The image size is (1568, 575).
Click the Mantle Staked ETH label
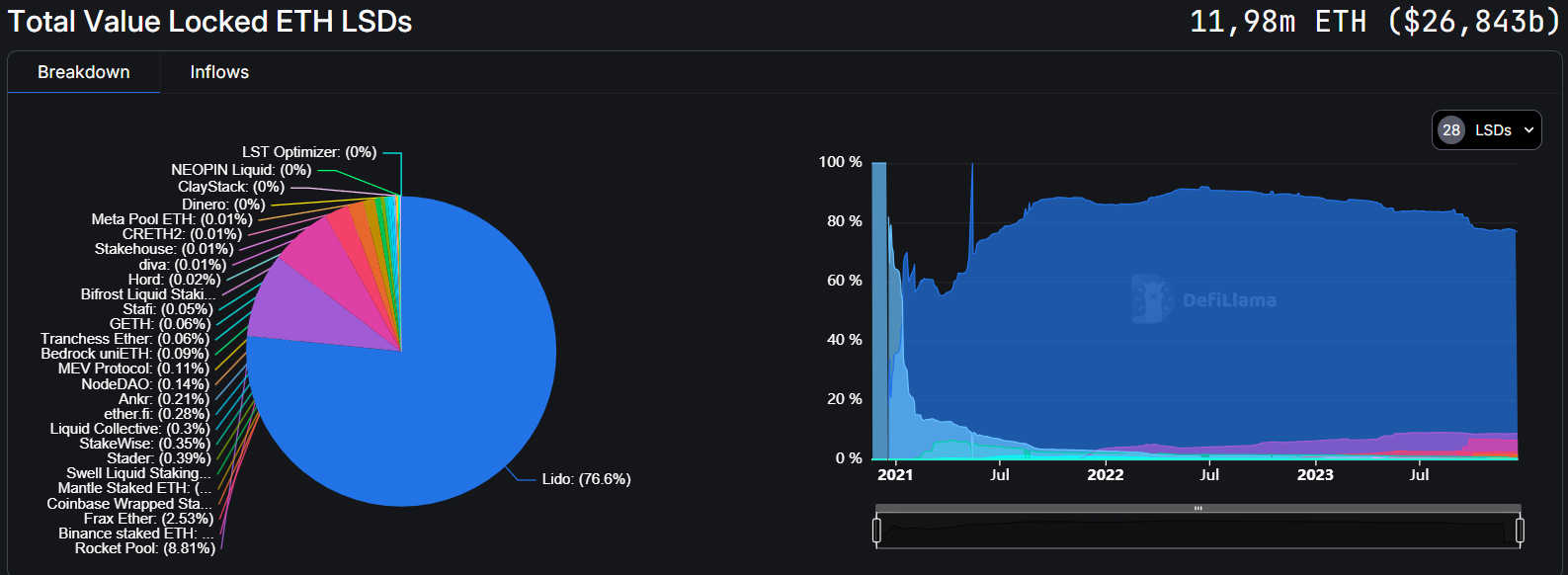pyautogui.click(x=134, y=488)
